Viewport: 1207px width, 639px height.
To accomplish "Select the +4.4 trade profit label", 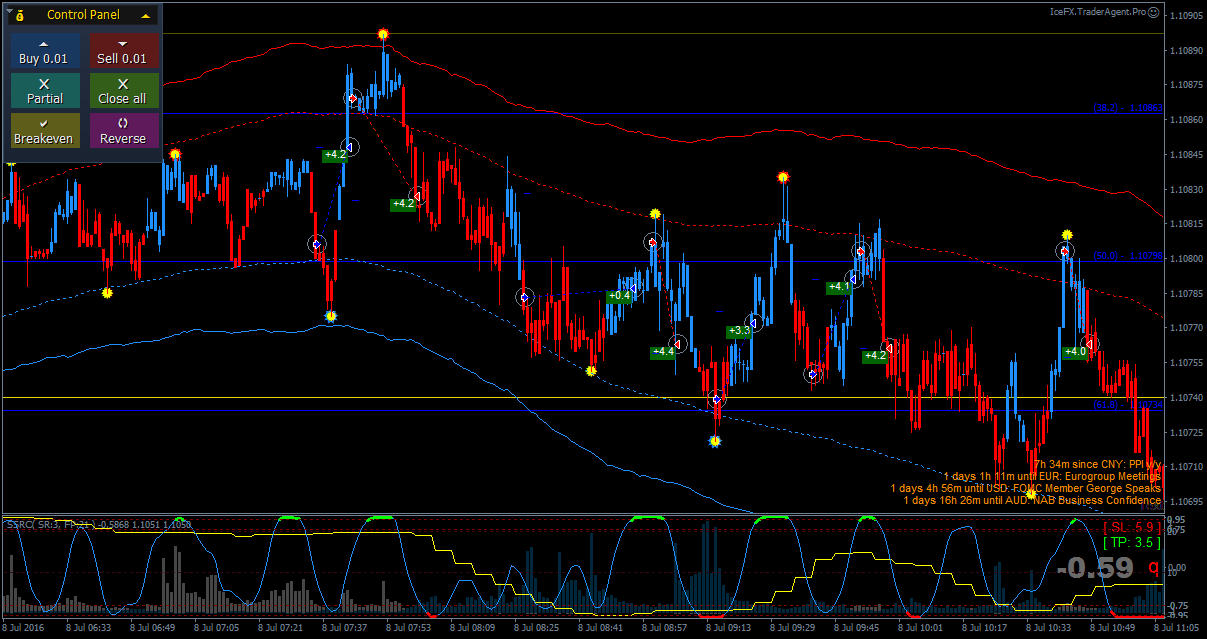I will [x=663, y=352].
